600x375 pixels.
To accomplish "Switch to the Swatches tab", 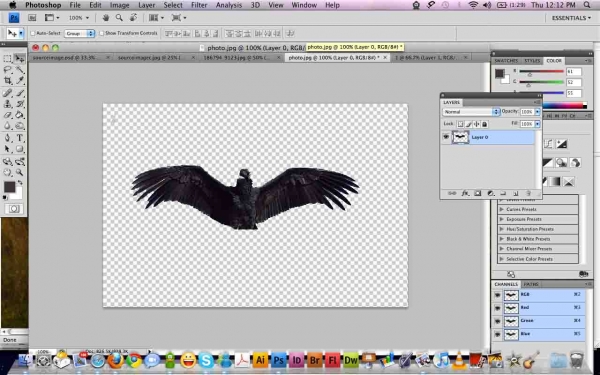I will 506,61.
